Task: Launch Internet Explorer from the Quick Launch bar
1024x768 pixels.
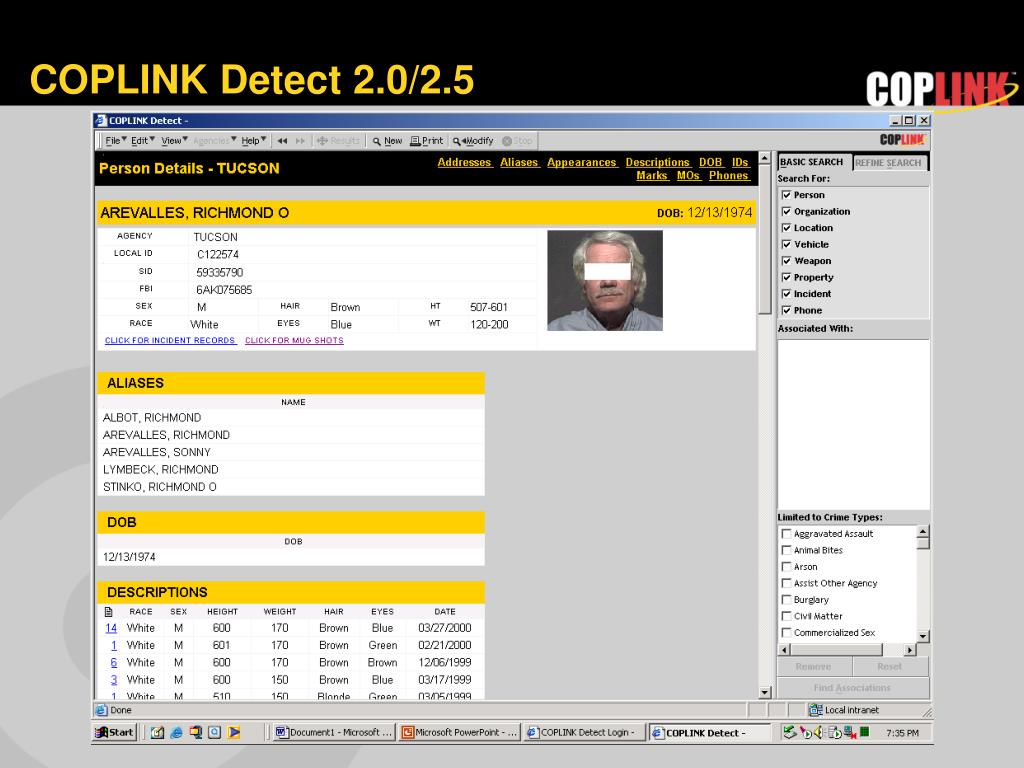Action: pos(176,733)
